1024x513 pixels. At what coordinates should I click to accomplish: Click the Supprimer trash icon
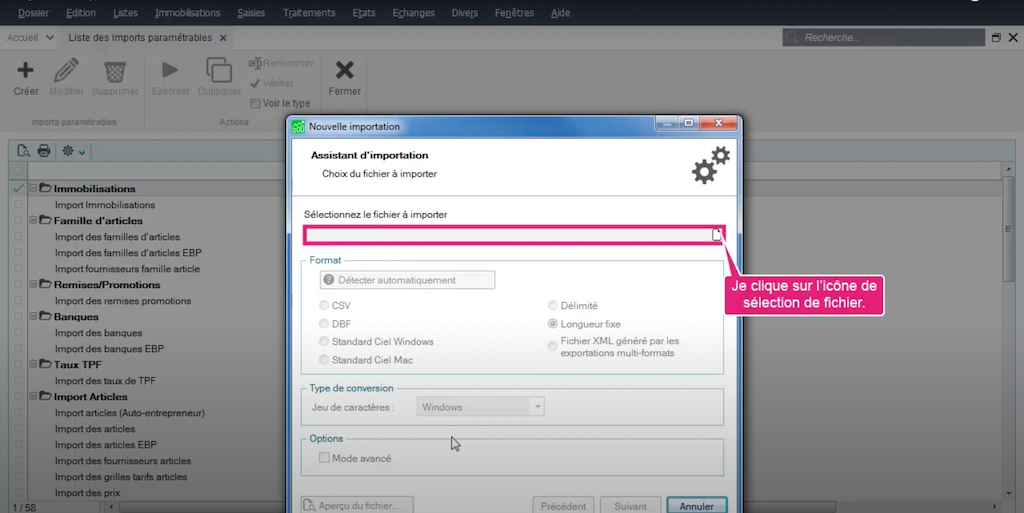[x=115, y=71]
